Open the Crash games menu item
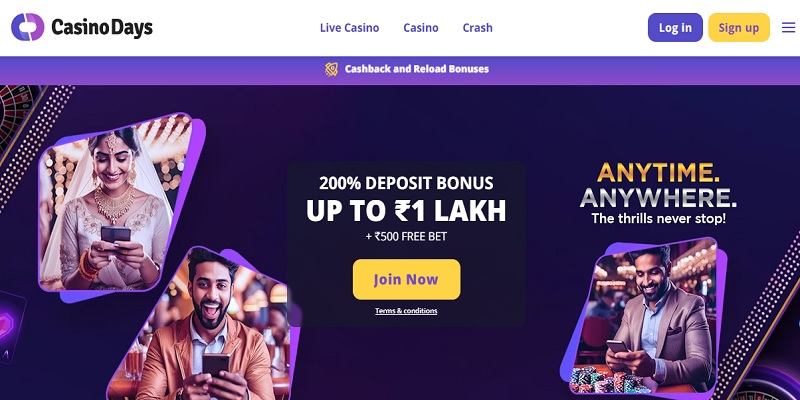The height and width of the screenshot is (400, 800). [x=478, y=28]
